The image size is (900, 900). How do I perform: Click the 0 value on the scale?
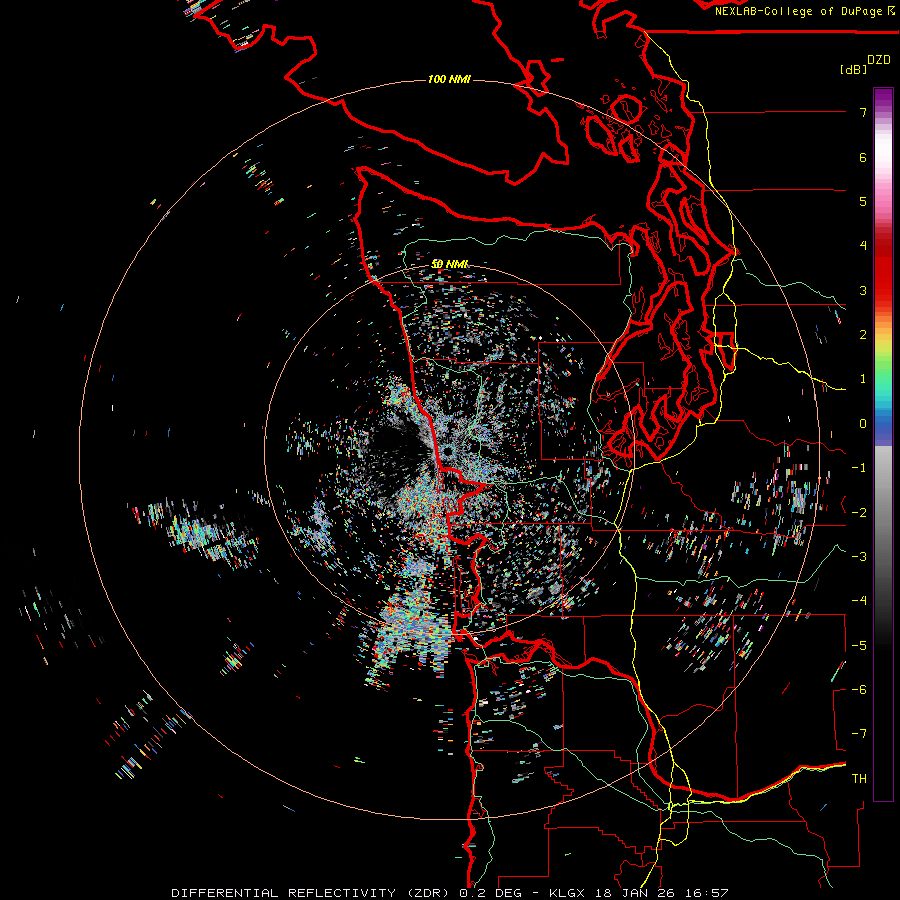pos(863,424)
